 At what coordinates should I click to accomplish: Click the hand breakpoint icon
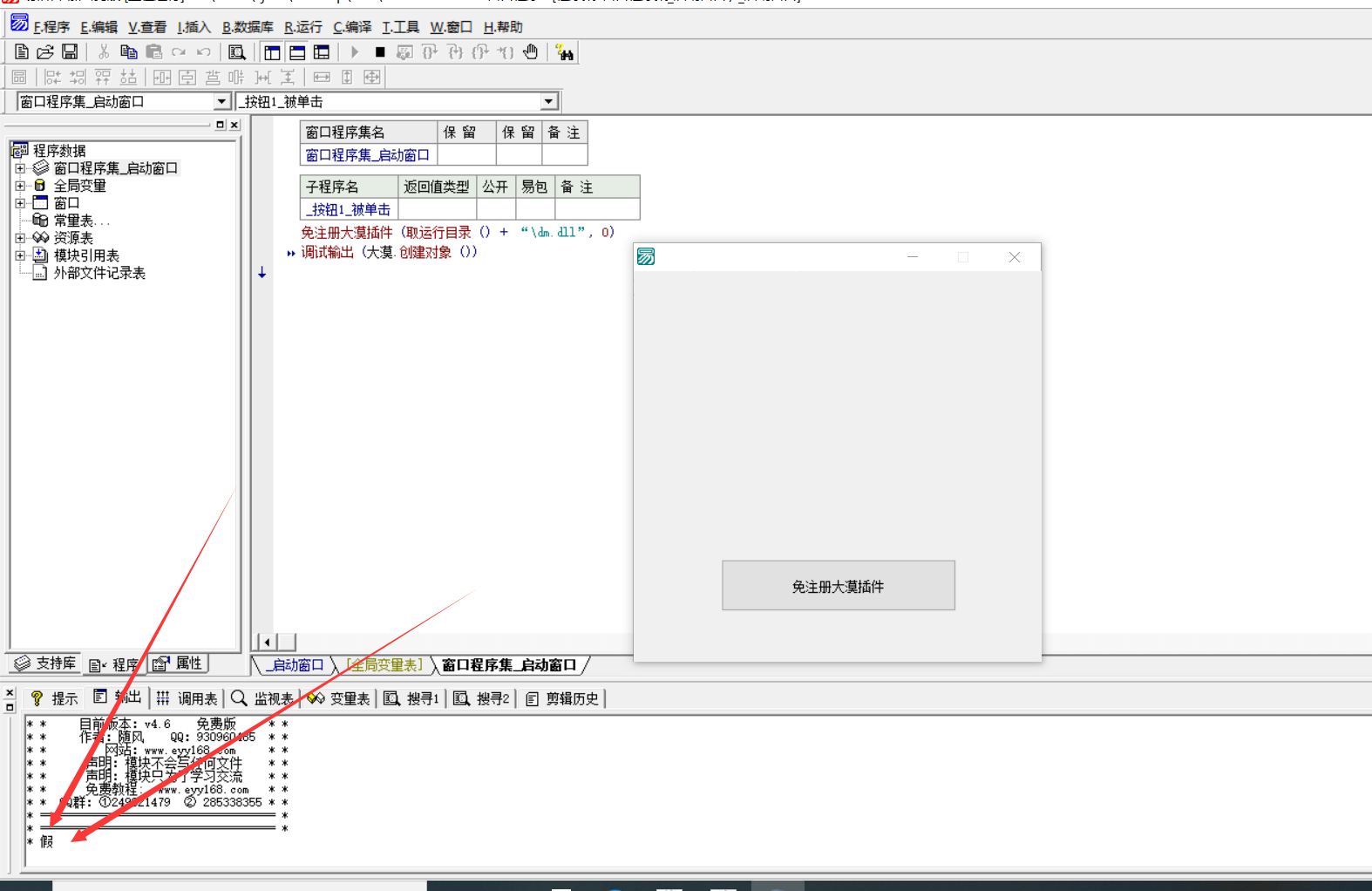click(x=531, y=52)
